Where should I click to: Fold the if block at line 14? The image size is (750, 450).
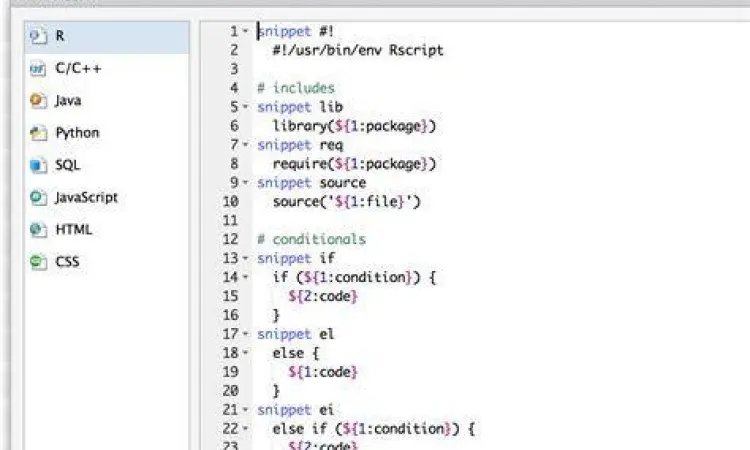click(x=245, y=277)
